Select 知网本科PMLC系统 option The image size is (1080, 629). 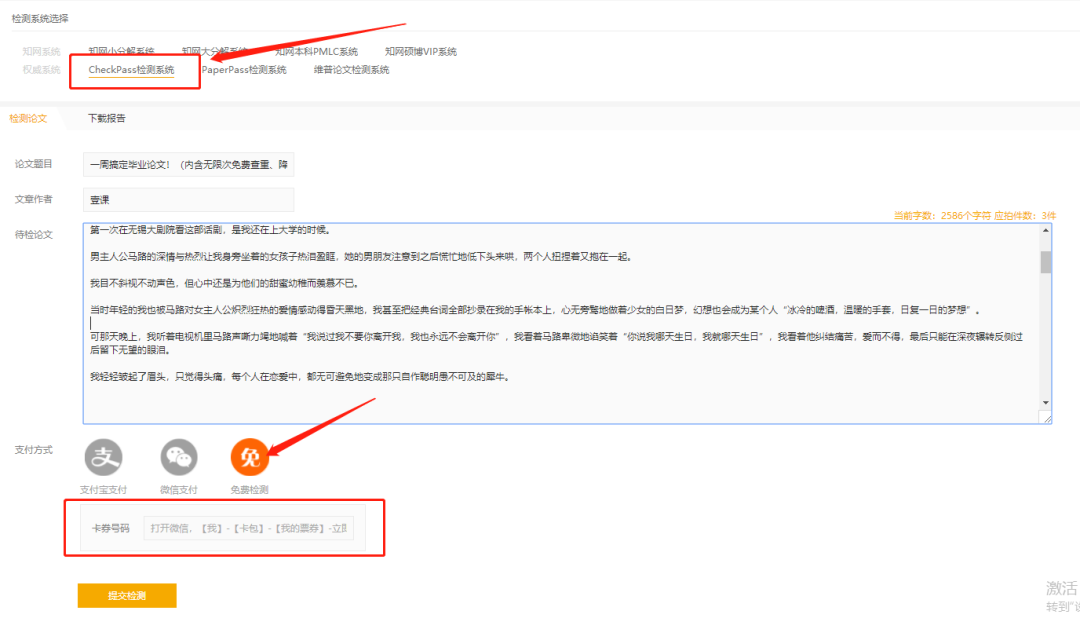coord(316,52)
